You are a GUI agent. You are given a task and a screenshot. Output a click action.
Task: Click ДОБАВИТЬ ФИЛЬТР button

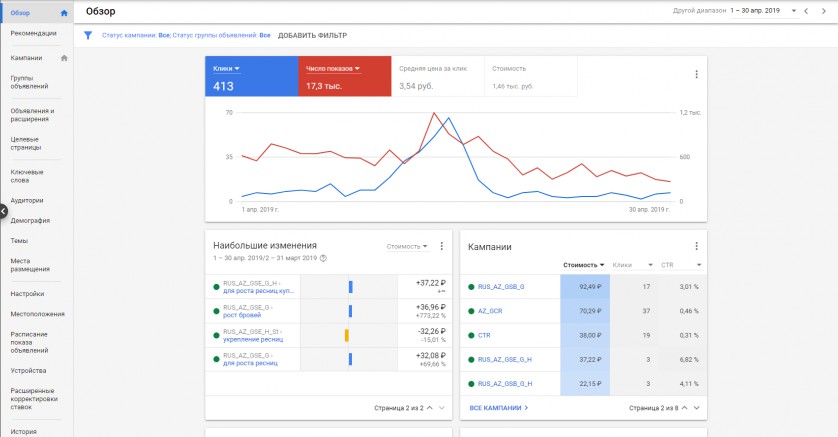[x=312, y=36]
